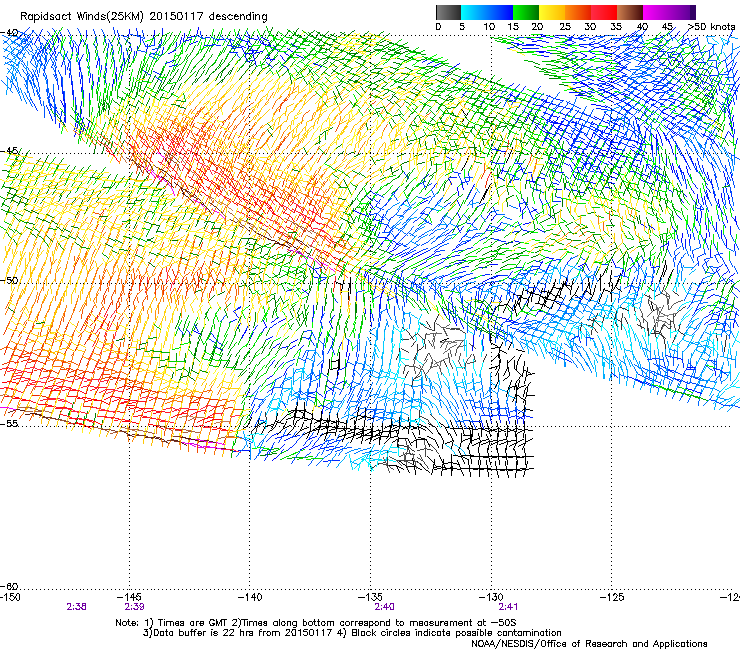Image resolution: width=740 pixels, height=650 pixels.
Task: Select the gray 0-5 knots legend swatch
Action: click(x=448, y=12)
